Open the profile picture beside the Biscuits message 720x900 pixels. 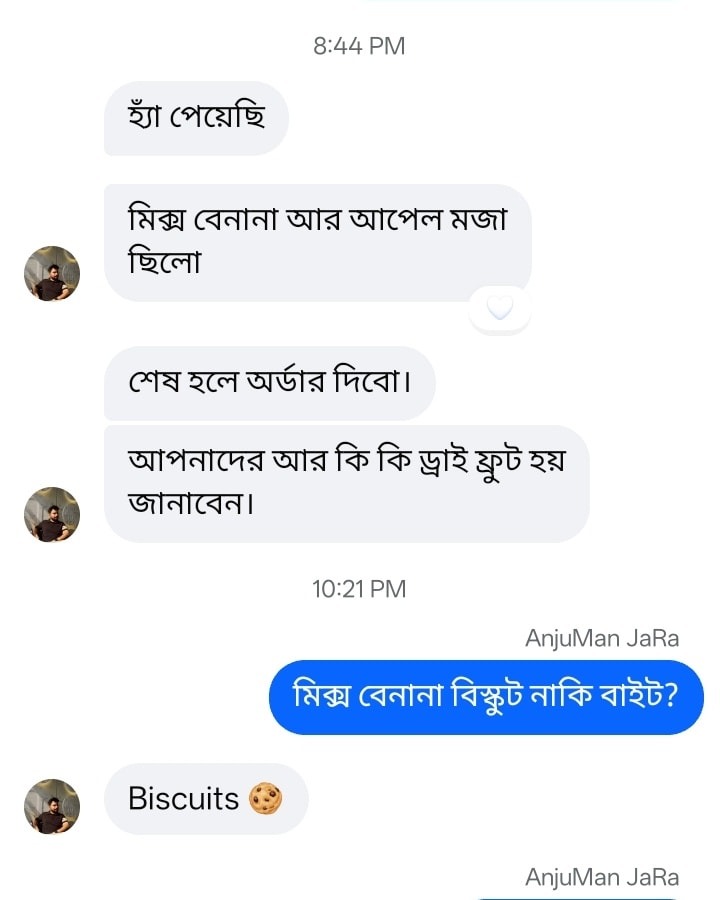coord(51,806)
